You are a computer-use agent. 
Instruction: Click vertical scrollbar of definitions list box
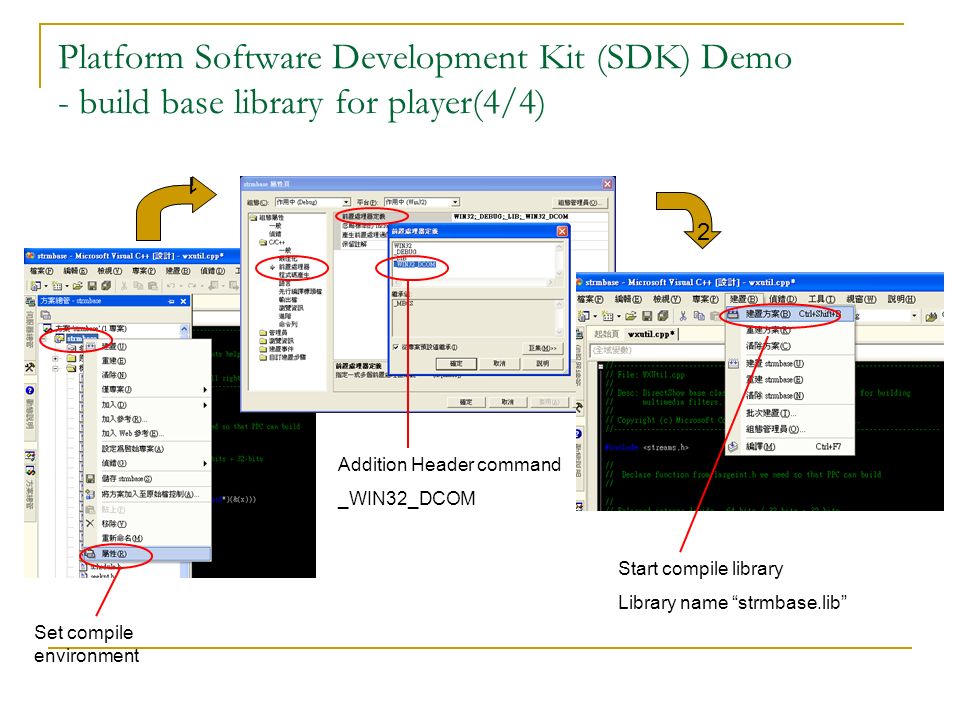558,263
